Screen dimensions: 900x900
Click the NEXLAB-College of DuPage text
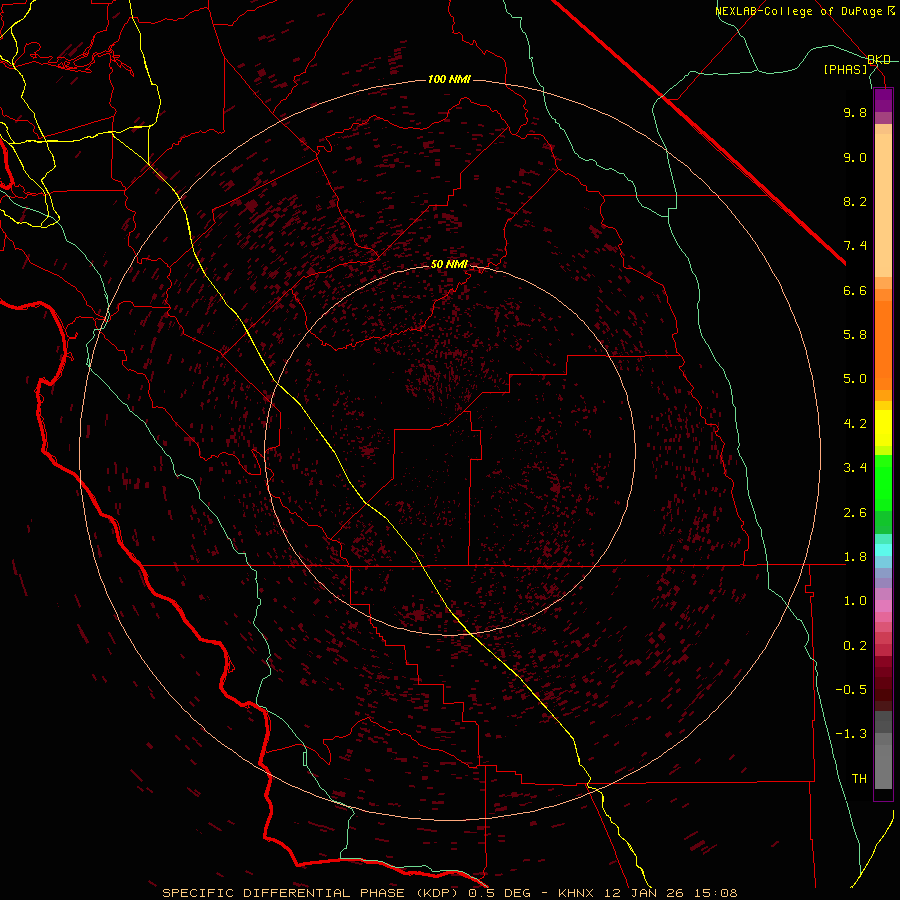pos(800,11)
